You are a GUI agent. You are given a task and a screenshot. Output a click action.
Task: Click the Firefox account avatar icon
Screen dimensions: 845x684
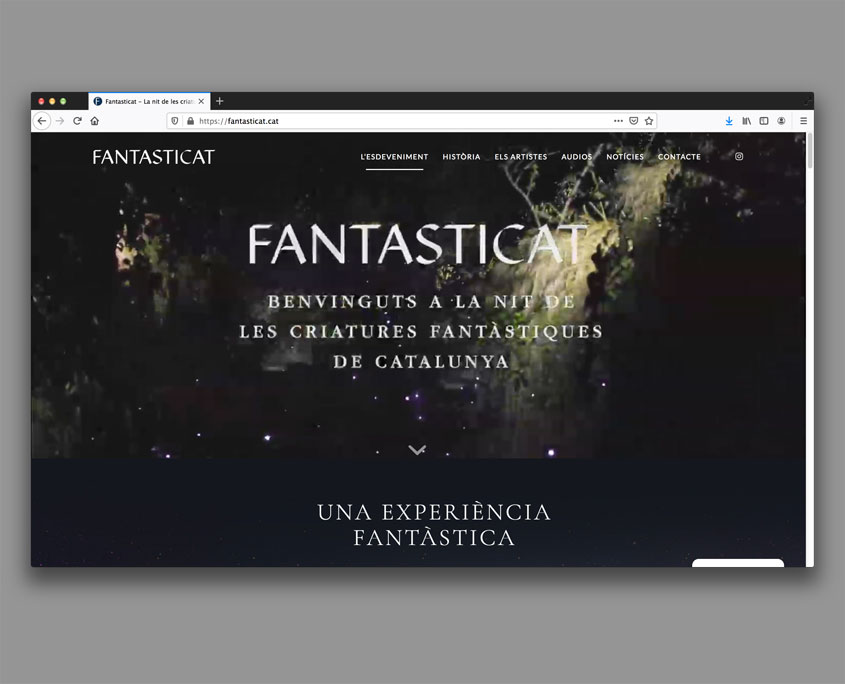point(781,121)
